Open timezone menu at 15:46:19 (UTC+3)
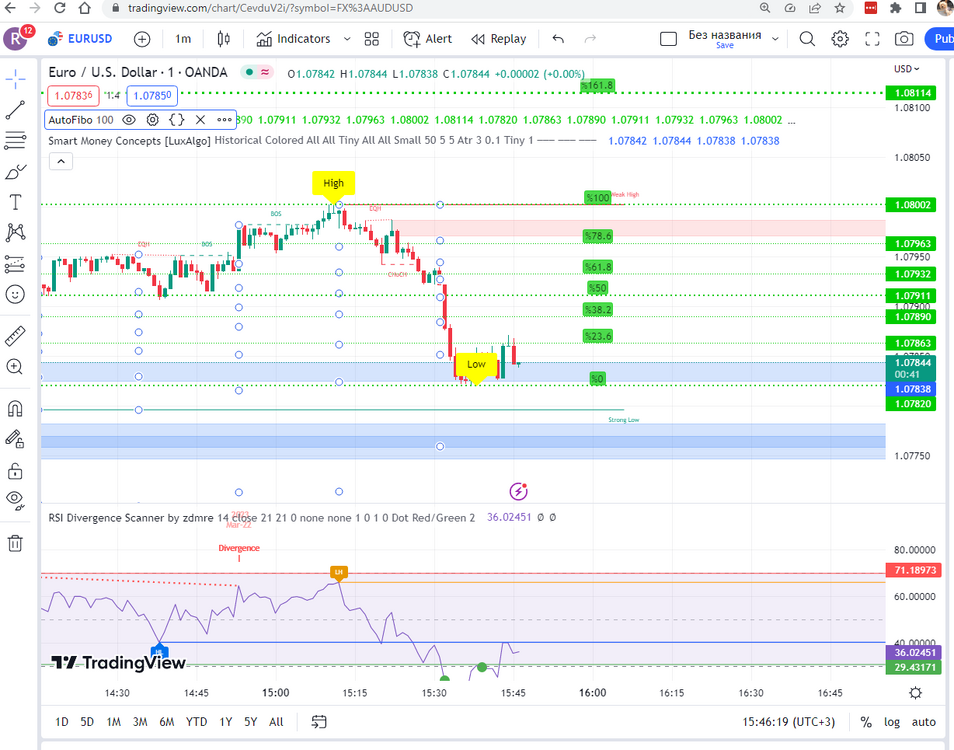Image resolution: width=954 pixels, height=750 pixels. (x=789, y=722)
